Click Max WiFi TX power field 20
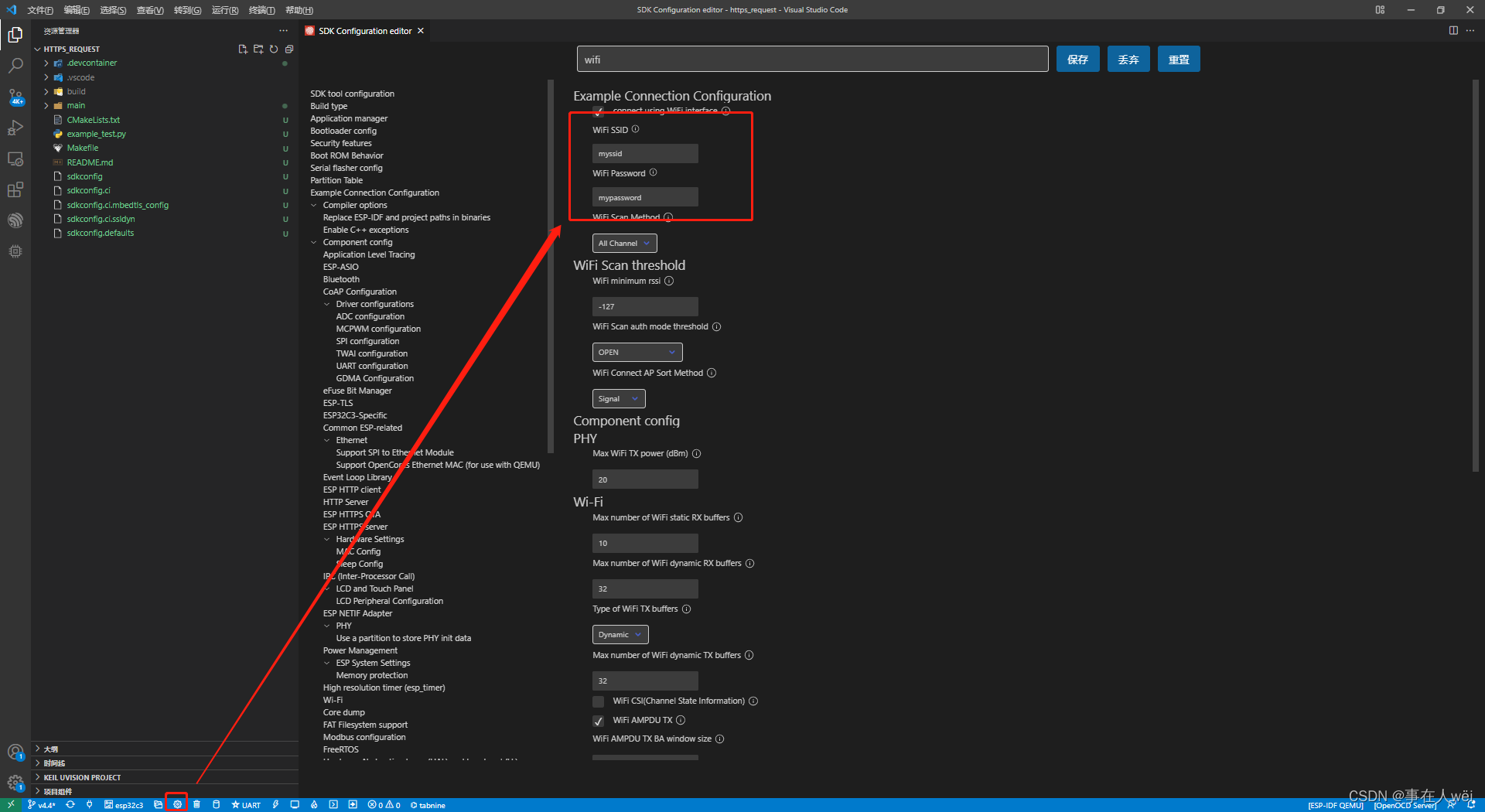 point(645,479)
